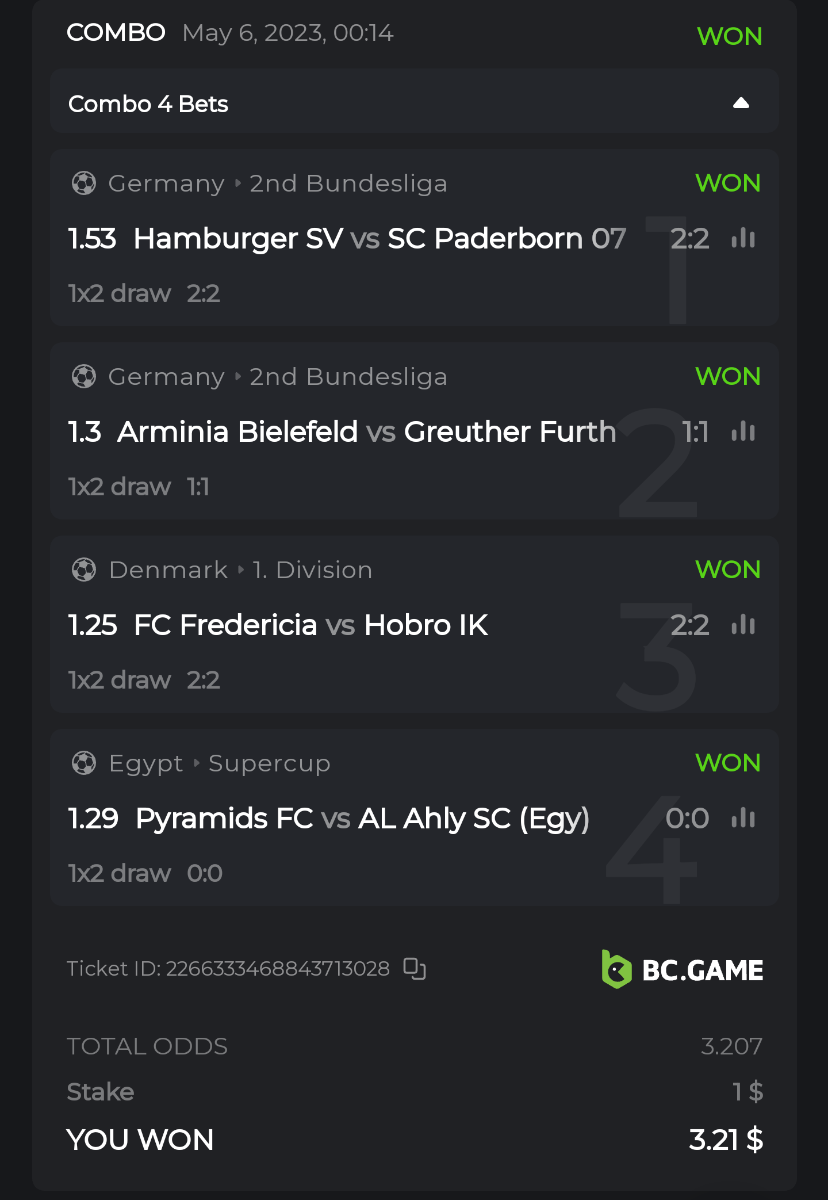Select the Egypt Supercup league label
Viewport: 828px width, 1200px height.
219,763
